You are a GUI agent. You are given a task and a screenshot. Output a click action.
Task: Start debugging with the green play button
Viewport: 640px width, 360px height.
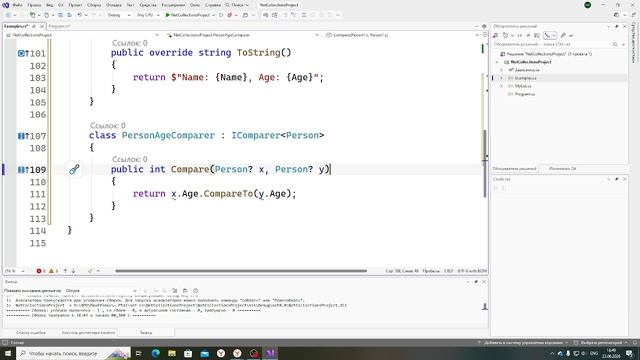click(x=167, y=15)
